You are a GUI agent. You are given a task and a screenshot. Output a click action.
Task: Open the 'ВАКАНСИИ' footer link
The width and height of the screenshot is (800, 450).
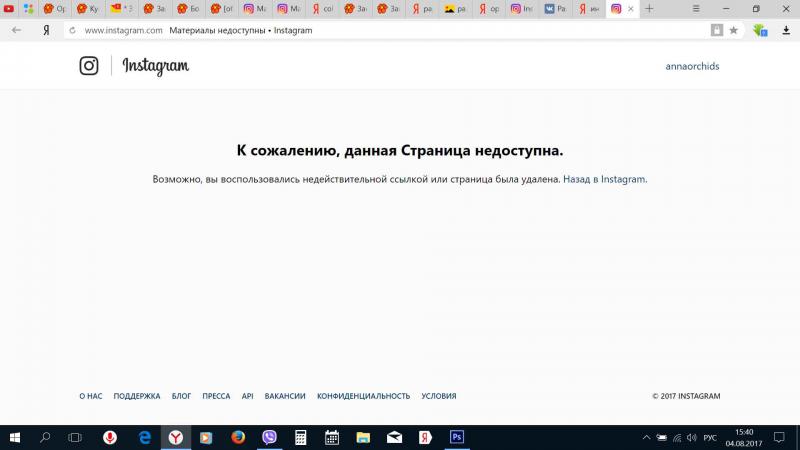(285, 396)
